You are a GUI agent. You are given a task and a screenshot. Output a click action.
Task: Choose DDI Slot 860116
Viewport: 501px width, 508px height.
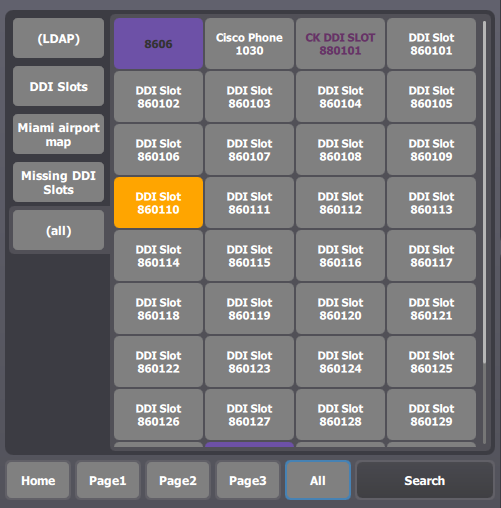pos(340,256)
